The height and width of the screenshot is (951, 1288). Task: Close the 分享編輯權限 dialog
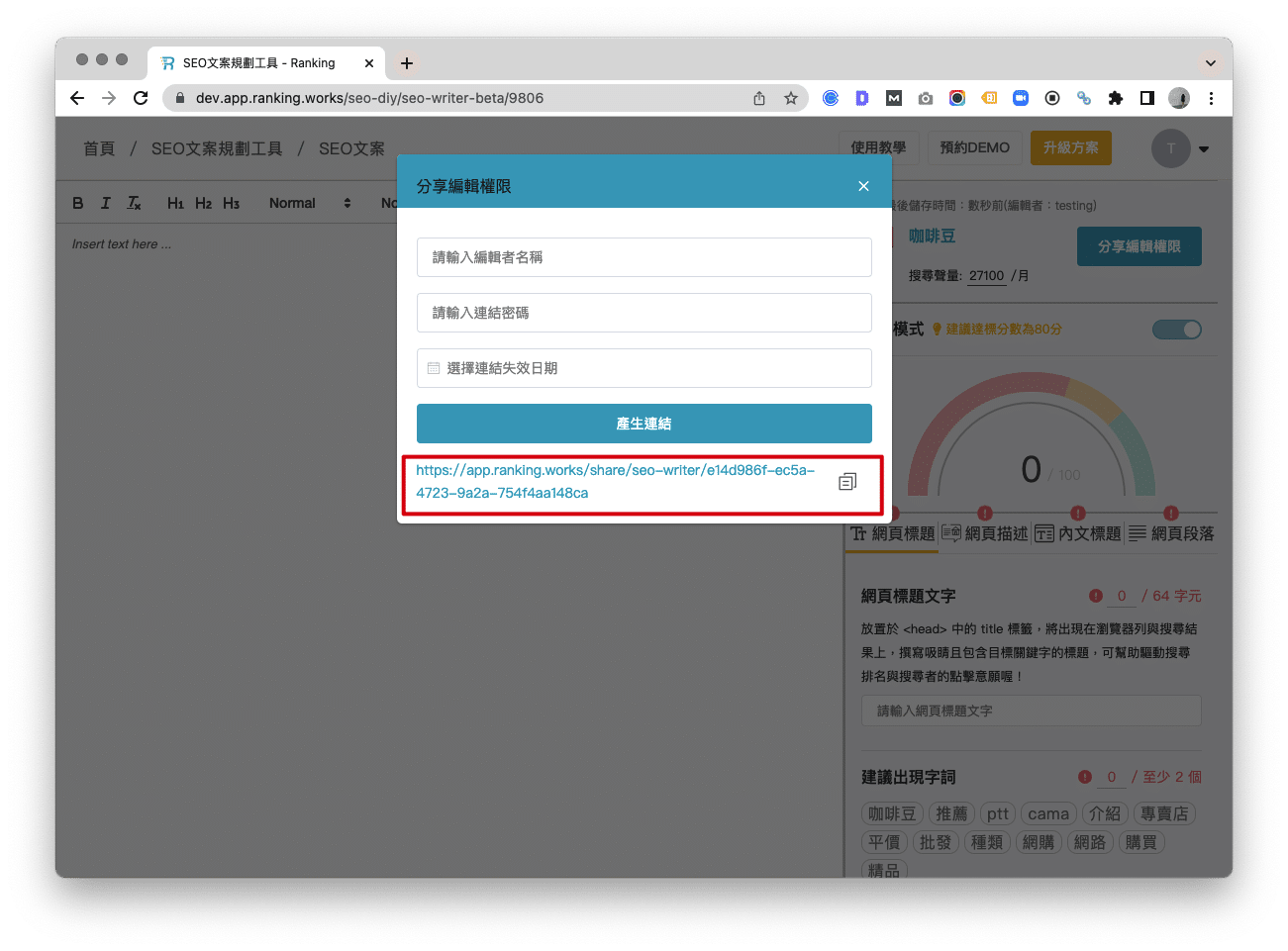click(x=863, y=186)
